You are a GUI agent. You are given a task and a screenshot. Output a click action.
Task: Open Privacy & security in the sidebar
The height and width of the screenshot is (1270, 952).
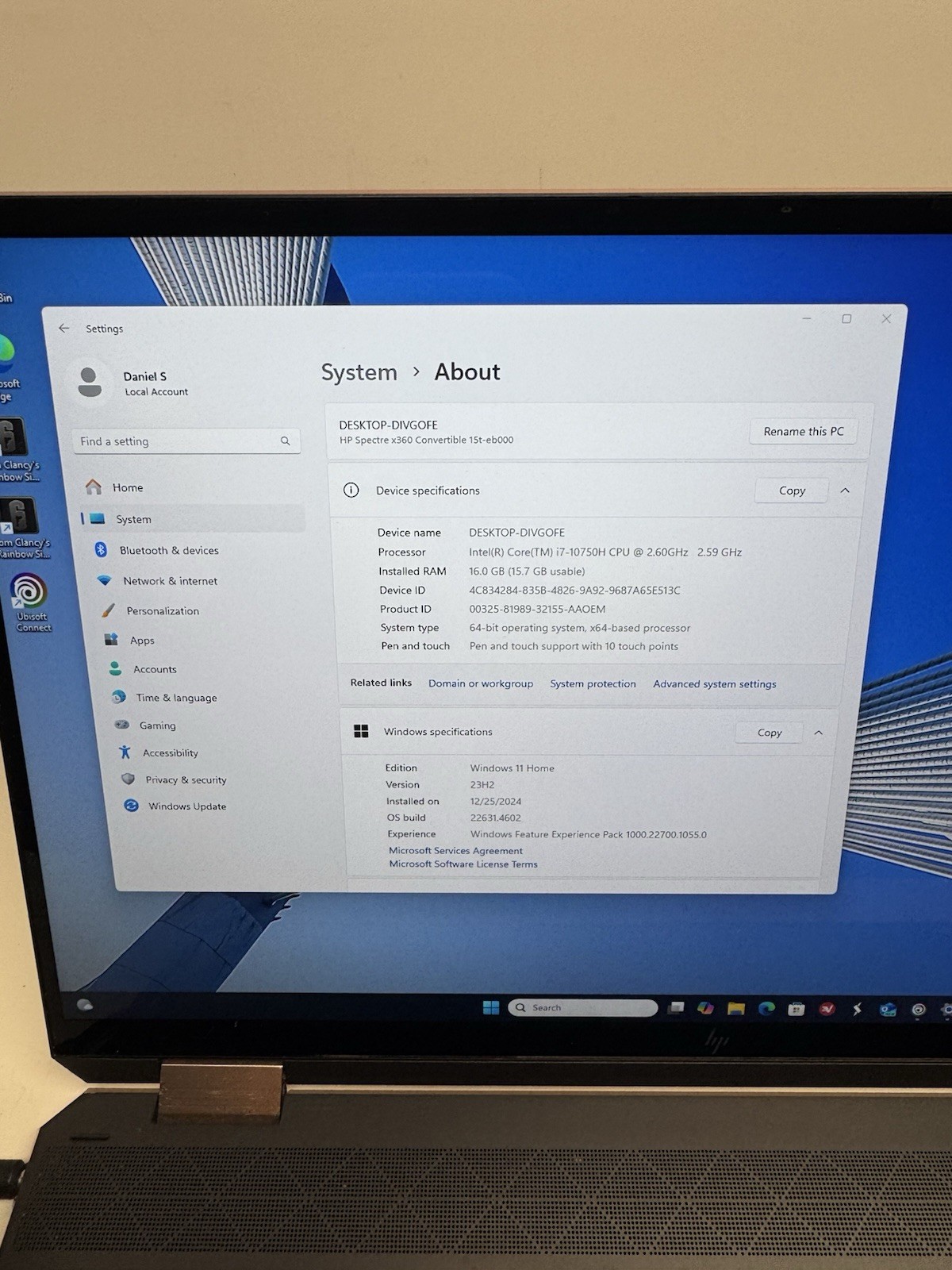tap(186, 779)
